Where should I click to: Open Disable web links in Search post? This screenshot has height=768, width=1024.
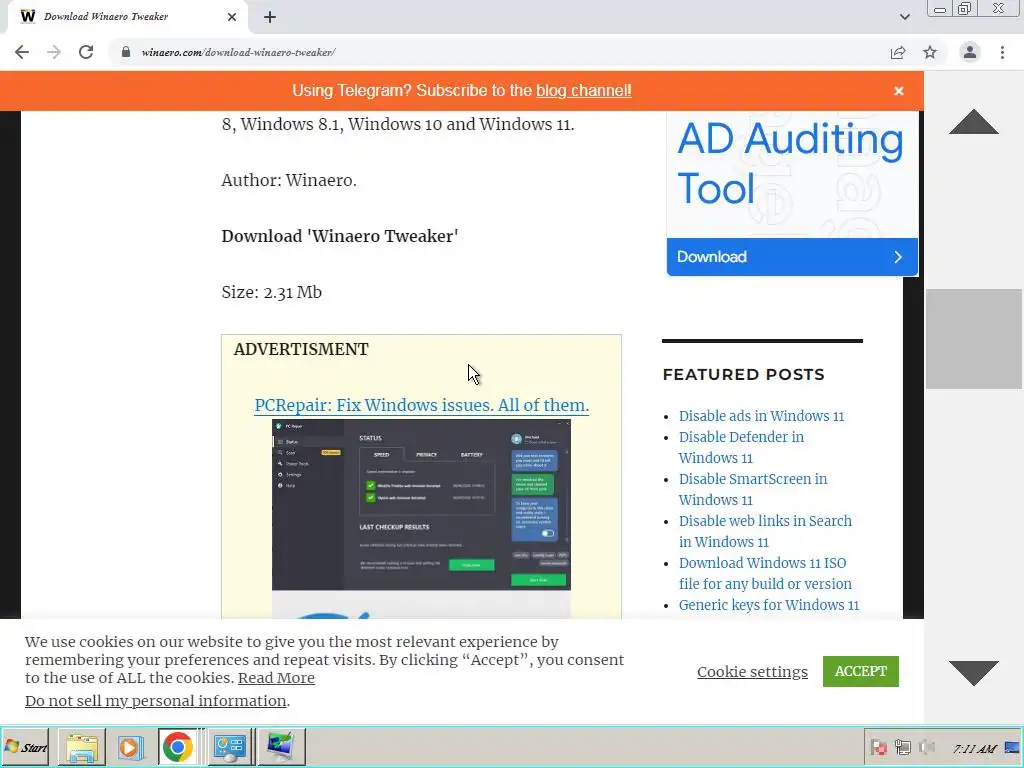(x=765, y=531)
